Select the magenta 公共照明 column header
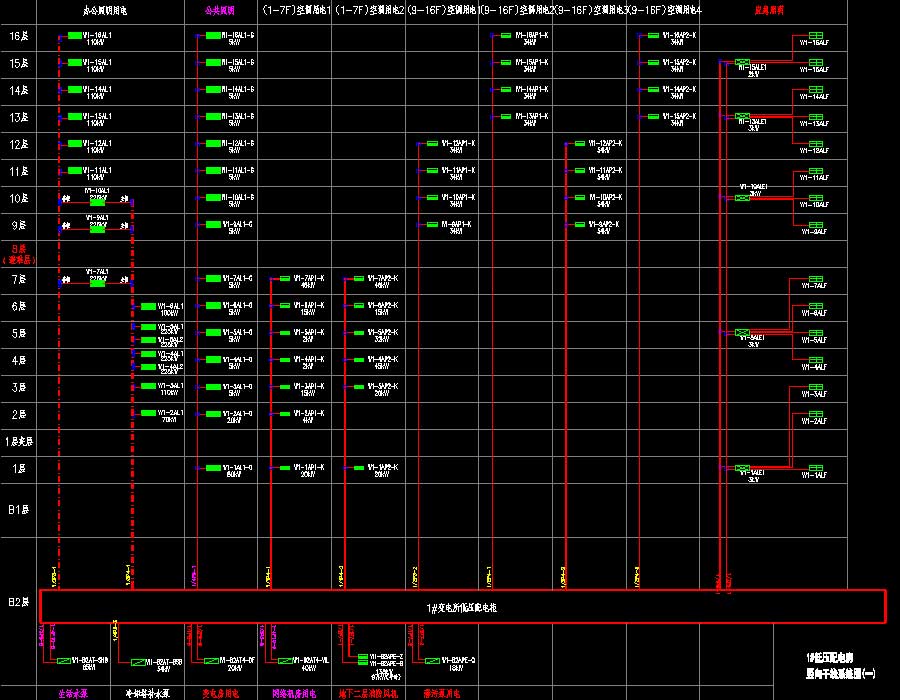Image resolution: width=900 pixels, height=700 pixels. click(220, 10)
